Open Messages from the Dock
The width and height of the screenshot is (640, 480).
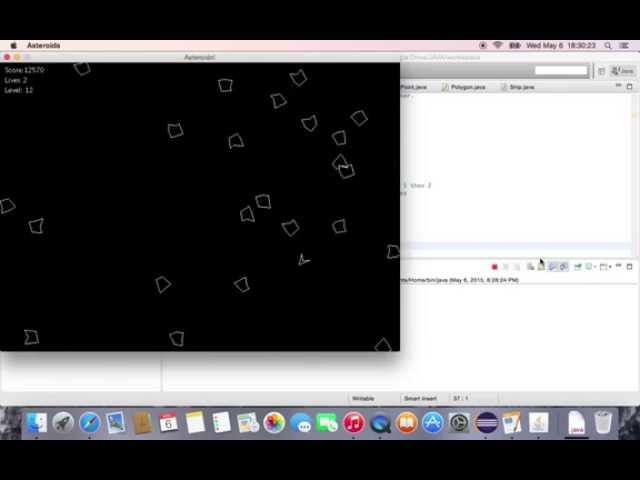coord(301,422)
